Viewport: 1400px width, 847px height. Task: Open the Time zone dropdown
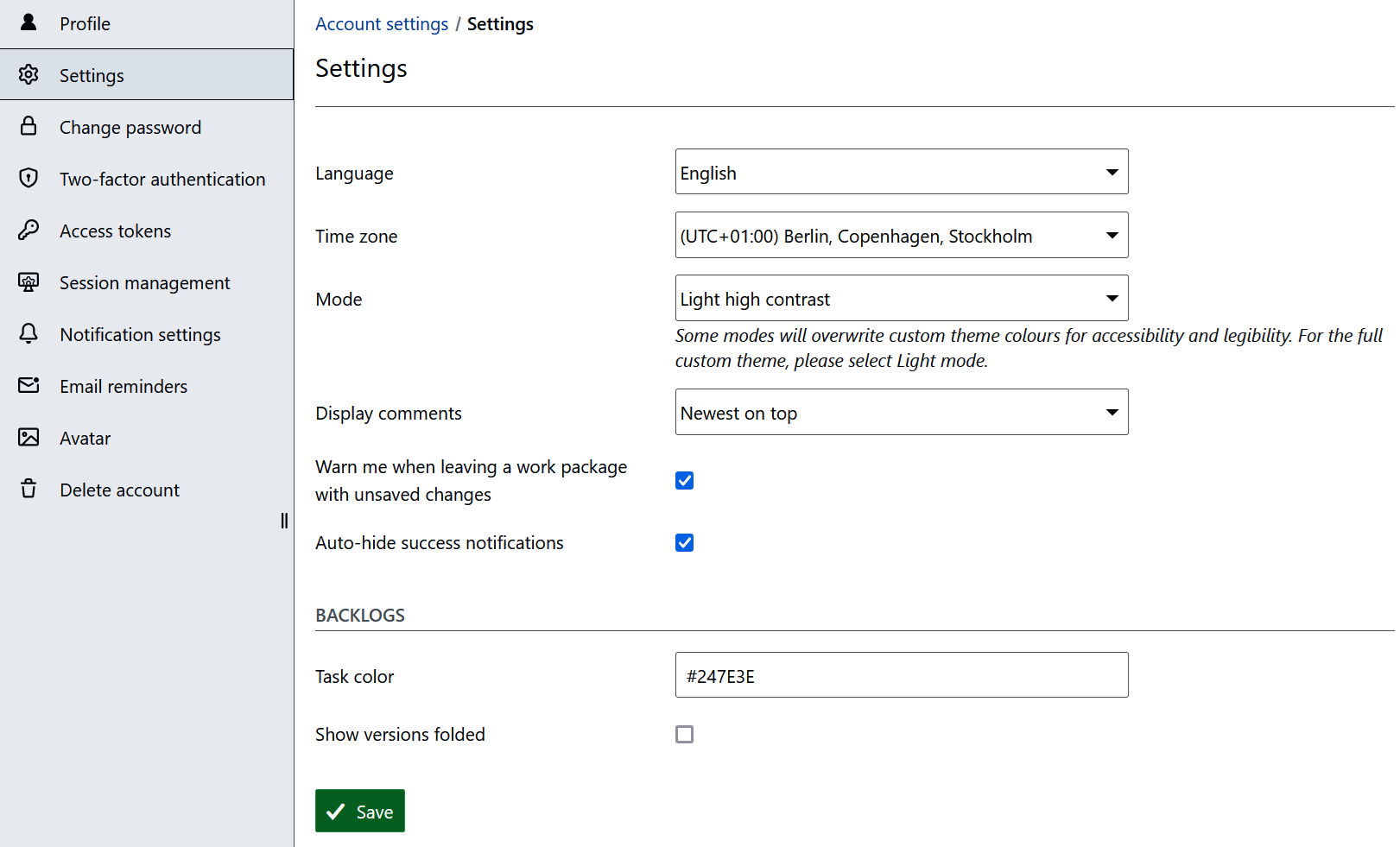[x=902, y=235]
